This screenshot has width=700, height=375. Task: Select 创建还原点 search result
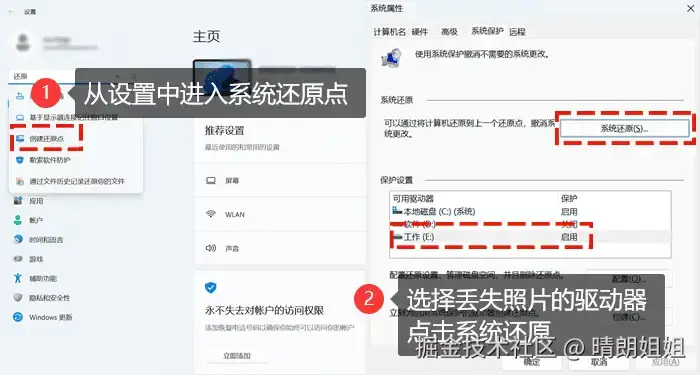pos(46,139)
